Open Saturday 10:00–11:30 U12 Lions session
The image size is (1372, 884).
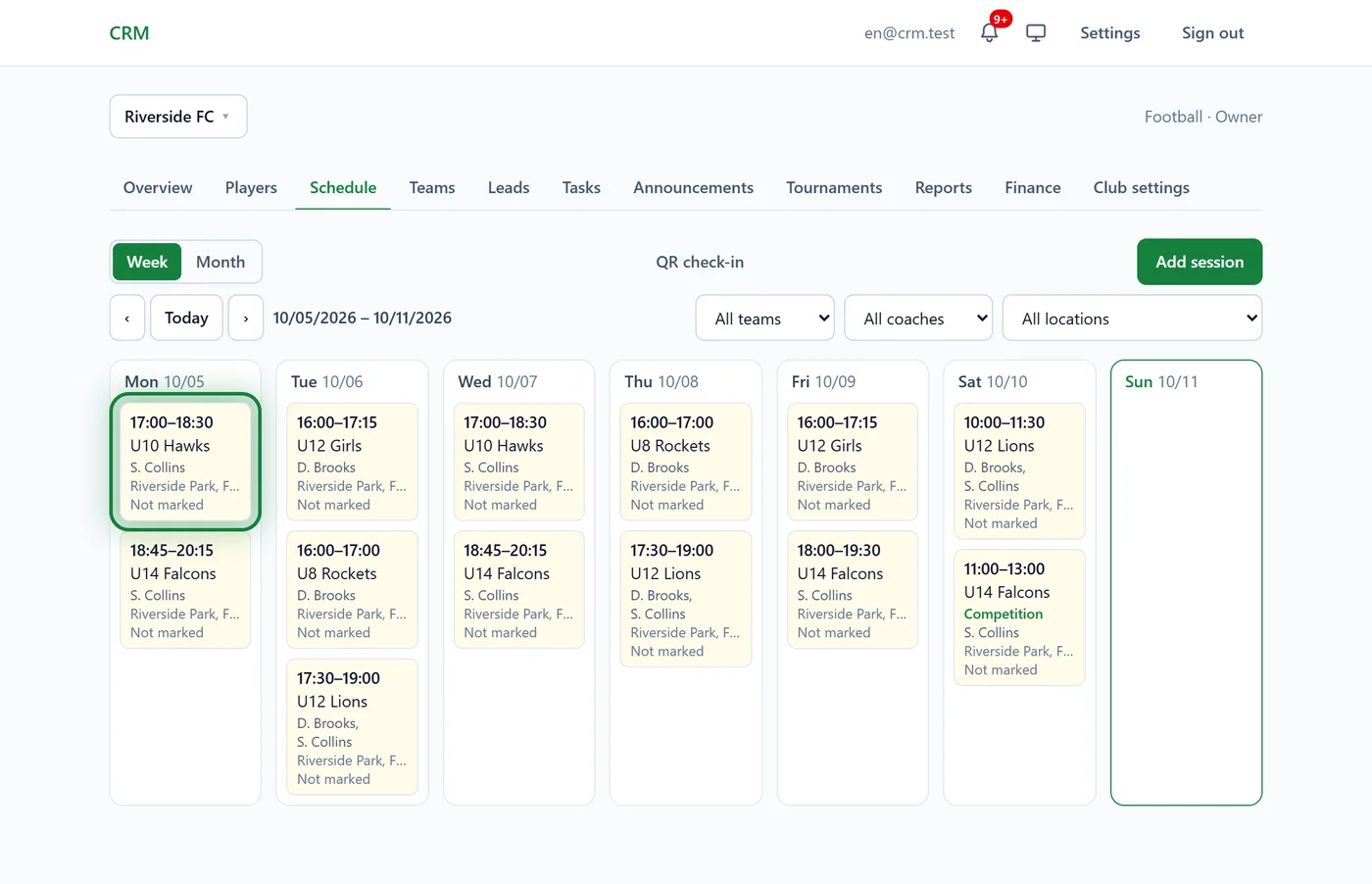1019,471
